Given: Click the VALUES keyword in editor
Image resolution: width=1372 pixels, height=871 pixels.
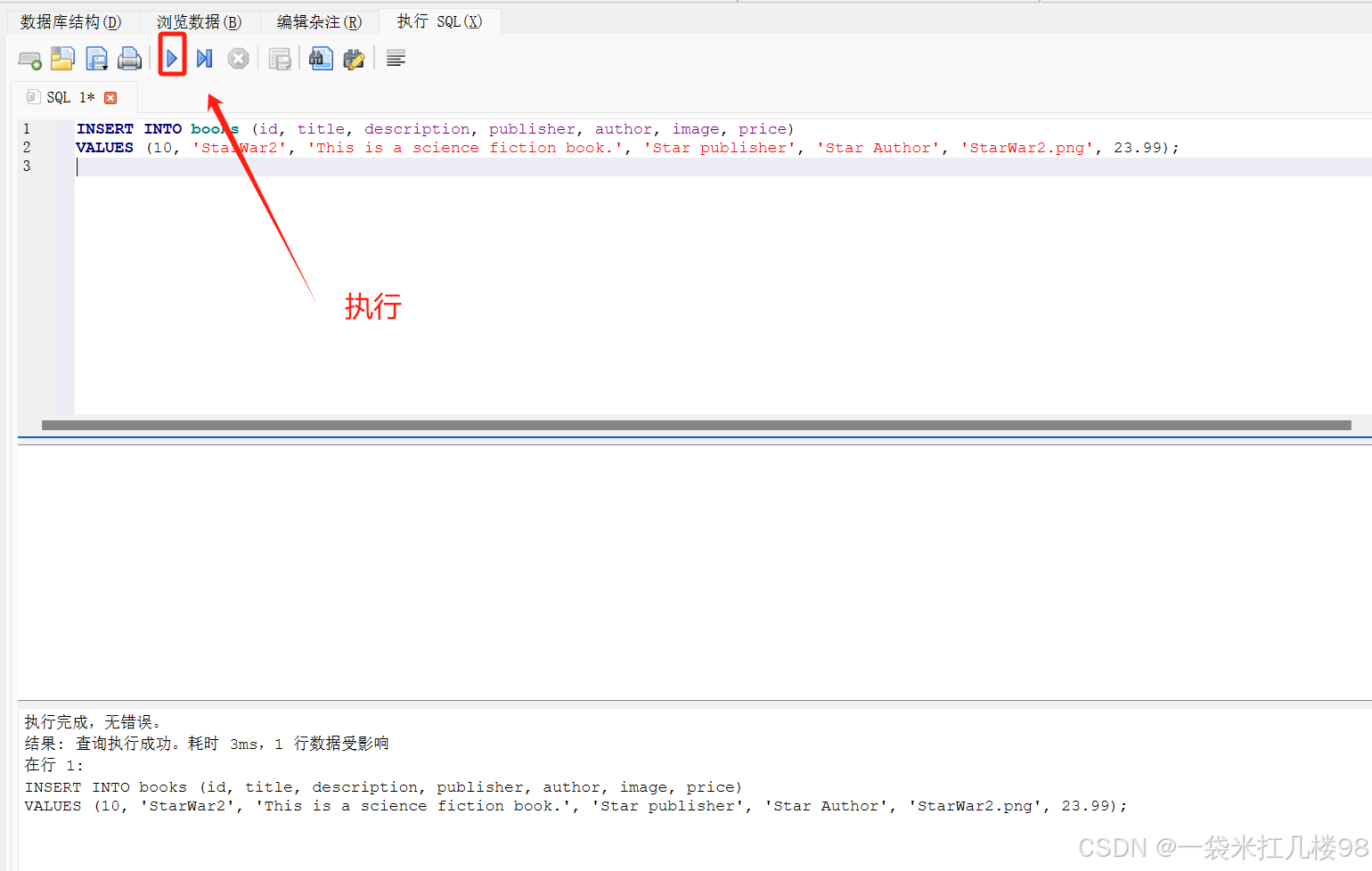Looking at the screenshot, I should (x=105, y=148).
